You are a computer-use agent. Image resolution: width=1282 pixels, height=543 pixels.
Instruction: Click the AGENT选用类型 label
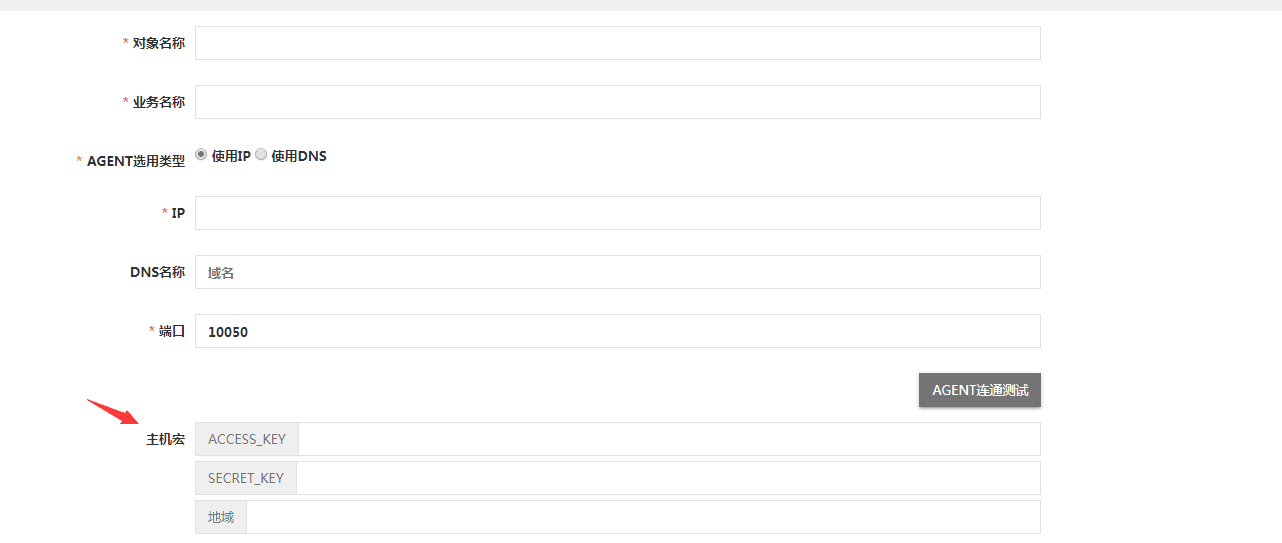[x=136, y=161]
